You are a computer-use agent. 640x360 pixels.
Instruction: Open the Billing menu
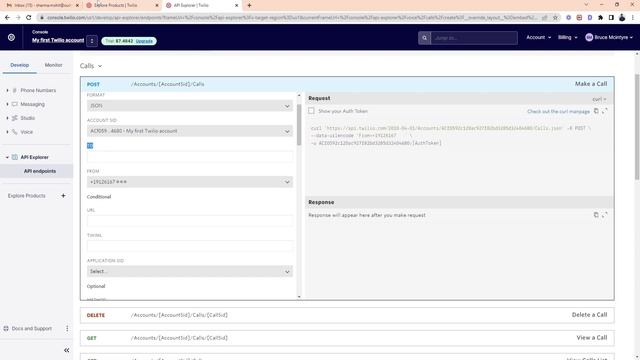567,38
